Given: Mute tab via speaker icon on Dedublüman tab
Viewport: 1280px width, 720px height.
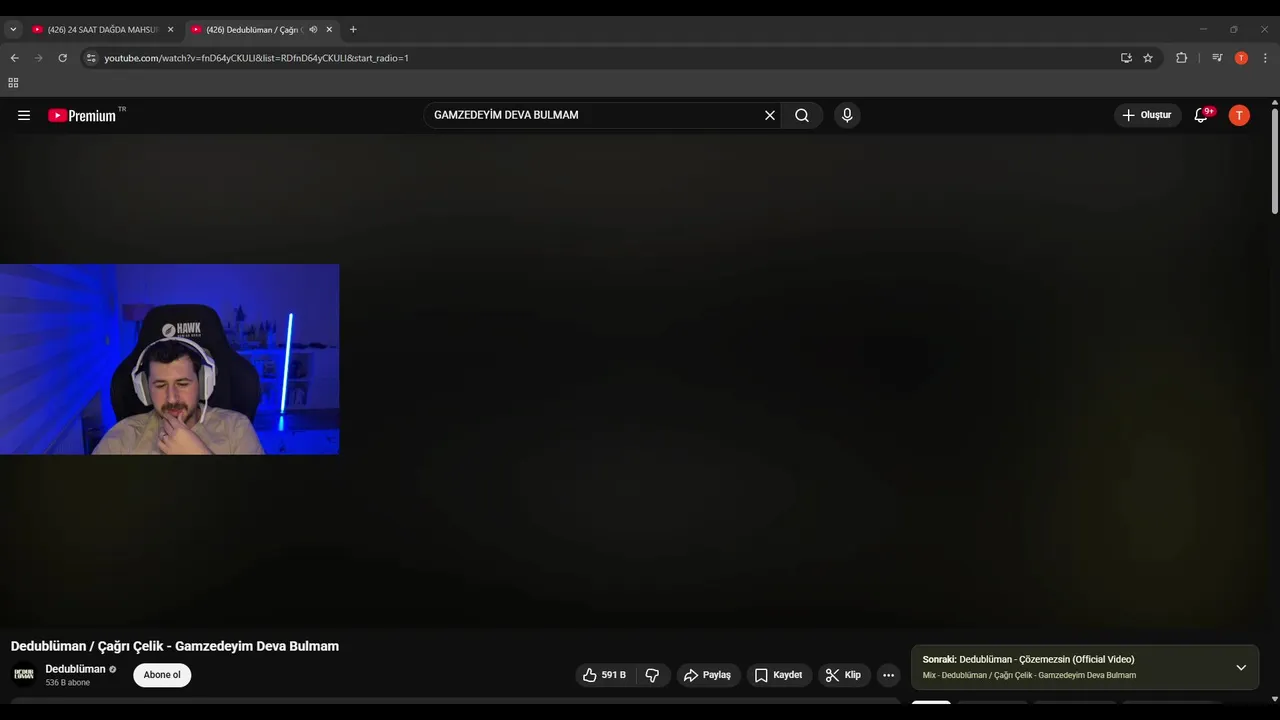Looking at the screenshot, I should (313, 30).
